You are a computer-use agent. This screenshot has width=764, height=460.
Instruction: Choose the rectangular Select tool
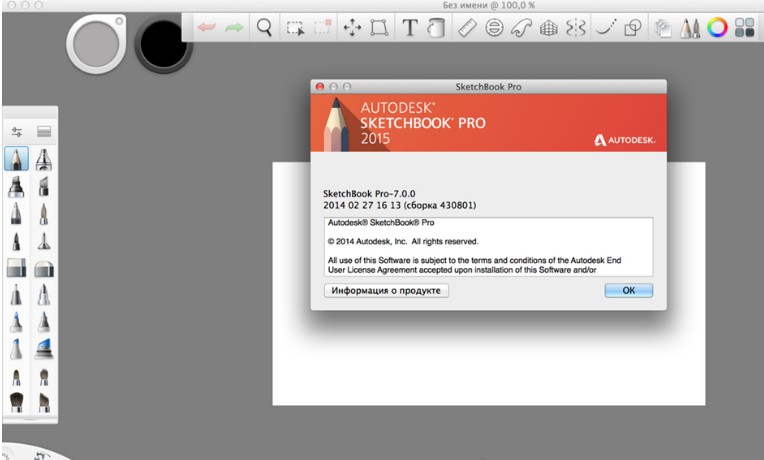tap(295, 28)
